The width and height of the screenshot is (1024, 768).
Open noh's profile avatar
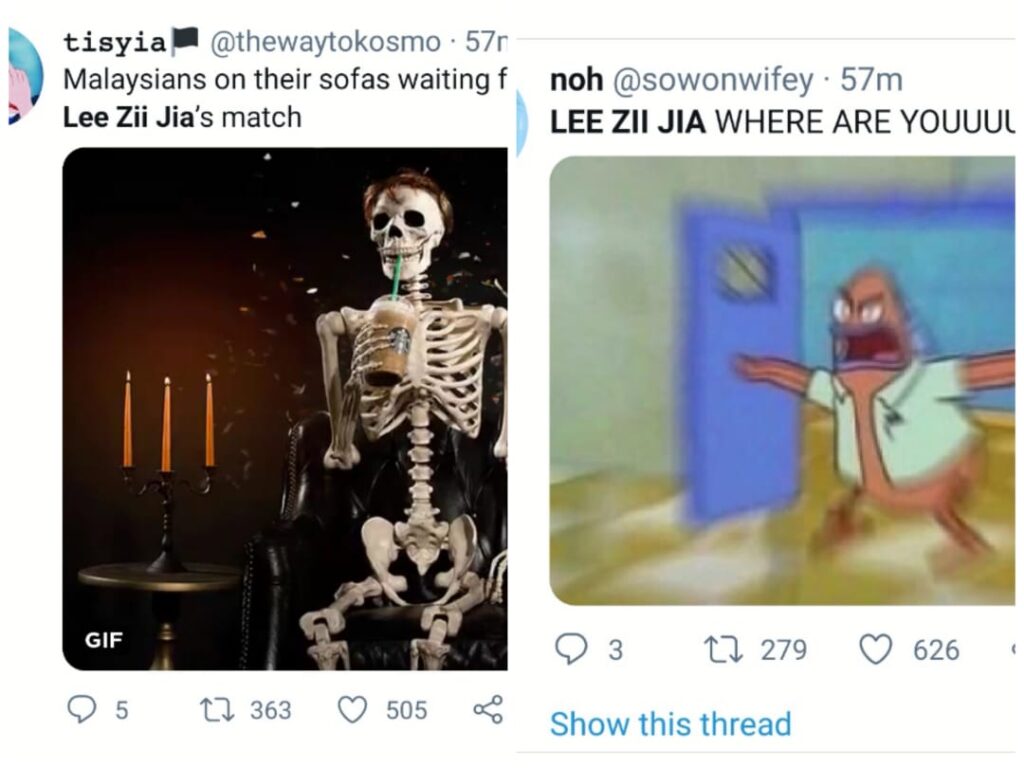521,124
